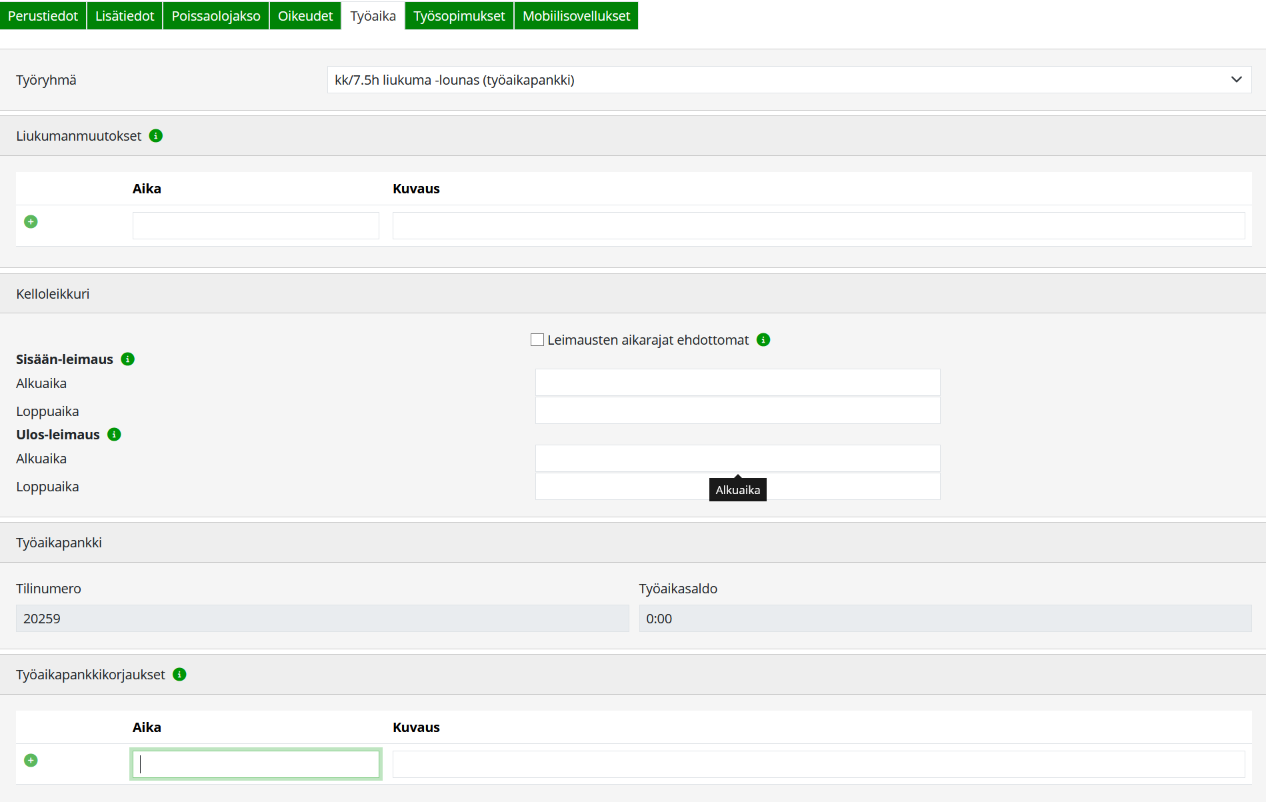Click Ulos-leimaus Alkuaika input field
Image resolution: width=1266 pixels, height=802 pixels.
[738, 458]
